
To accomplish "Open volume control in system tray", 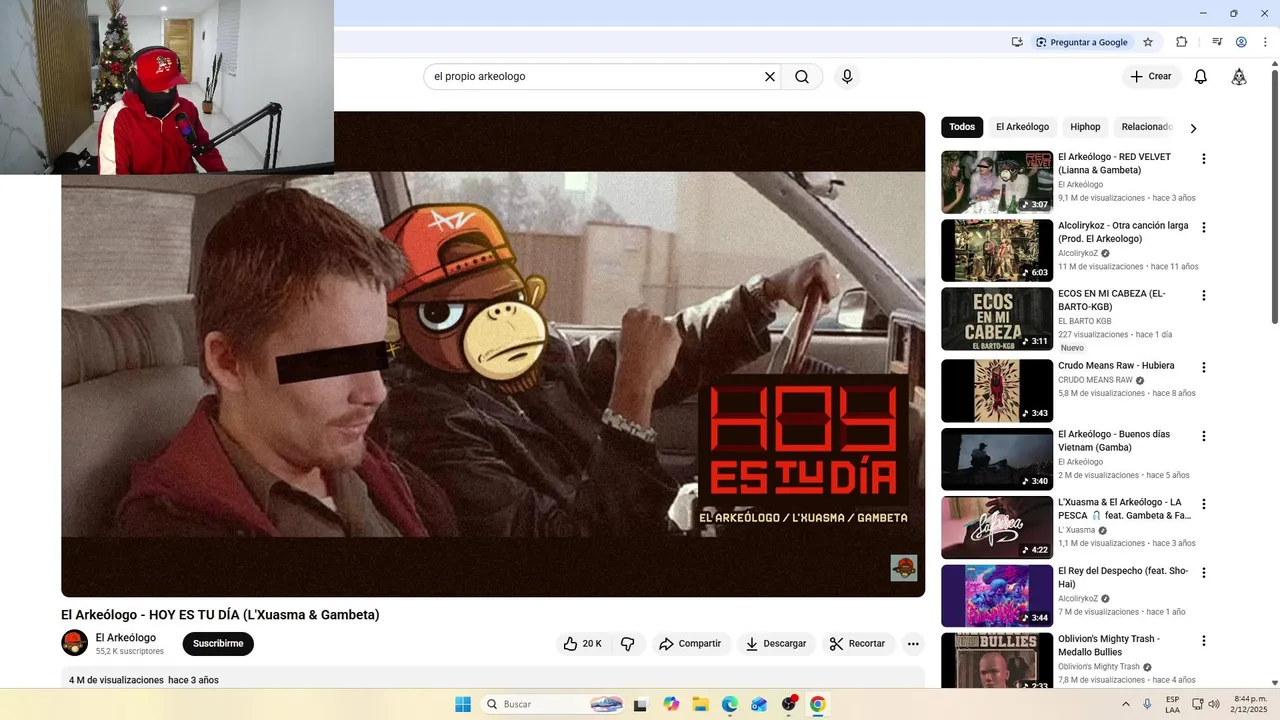I will click(1214, 704).
